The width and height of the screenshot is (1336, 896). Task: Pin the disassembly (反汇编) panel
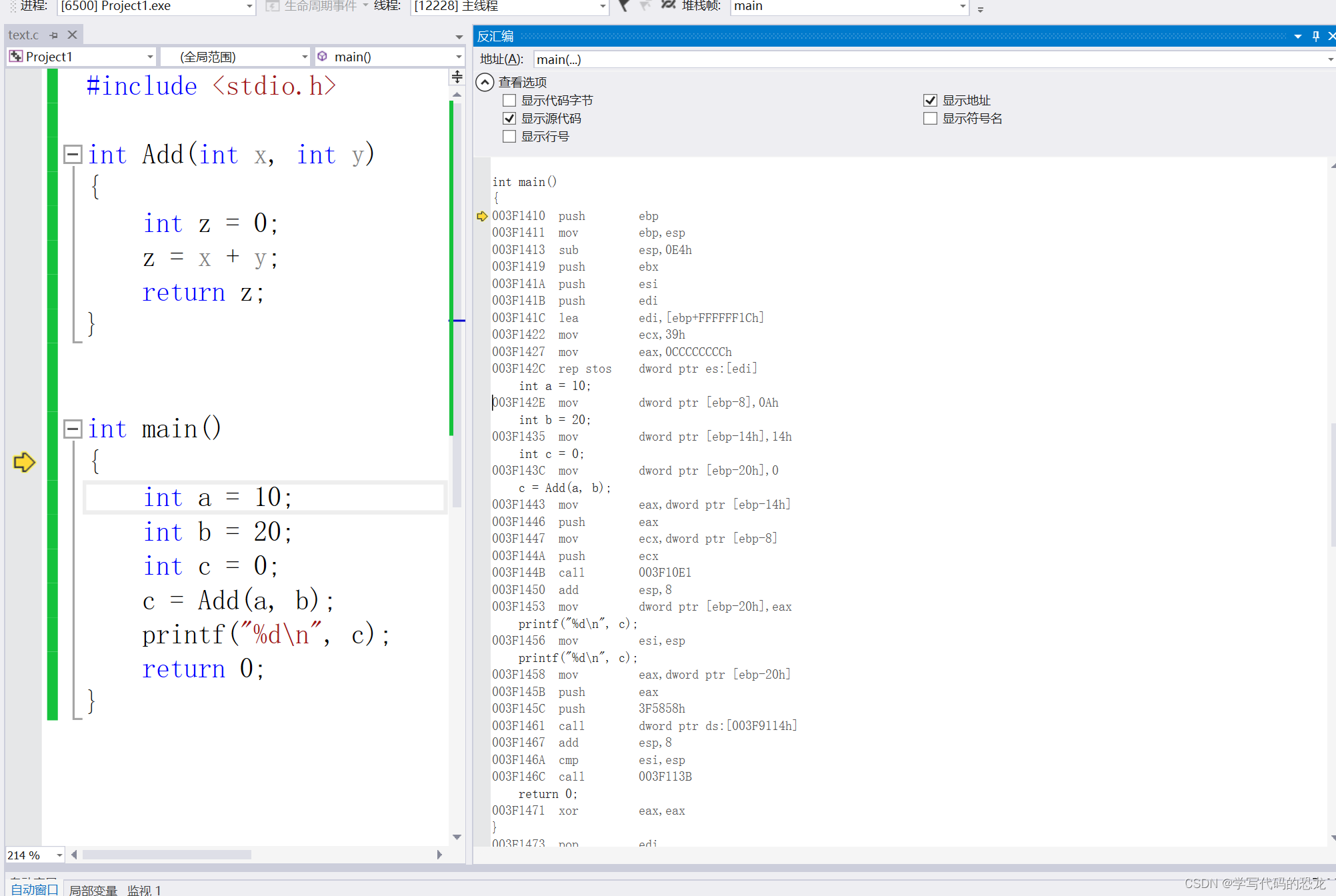click(1315, 36)
